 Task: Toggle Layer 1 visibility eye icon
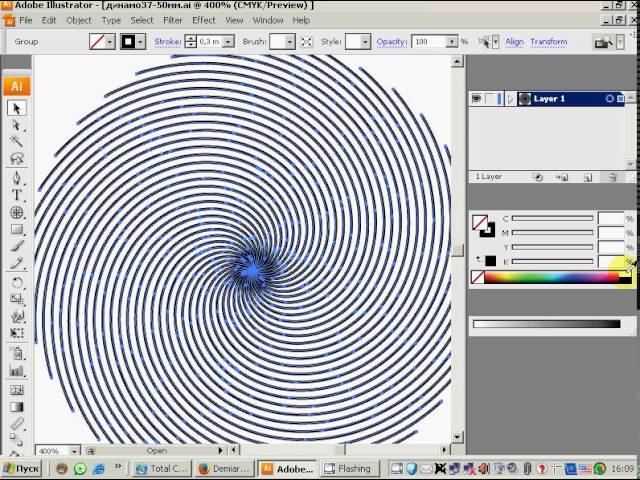476,99
